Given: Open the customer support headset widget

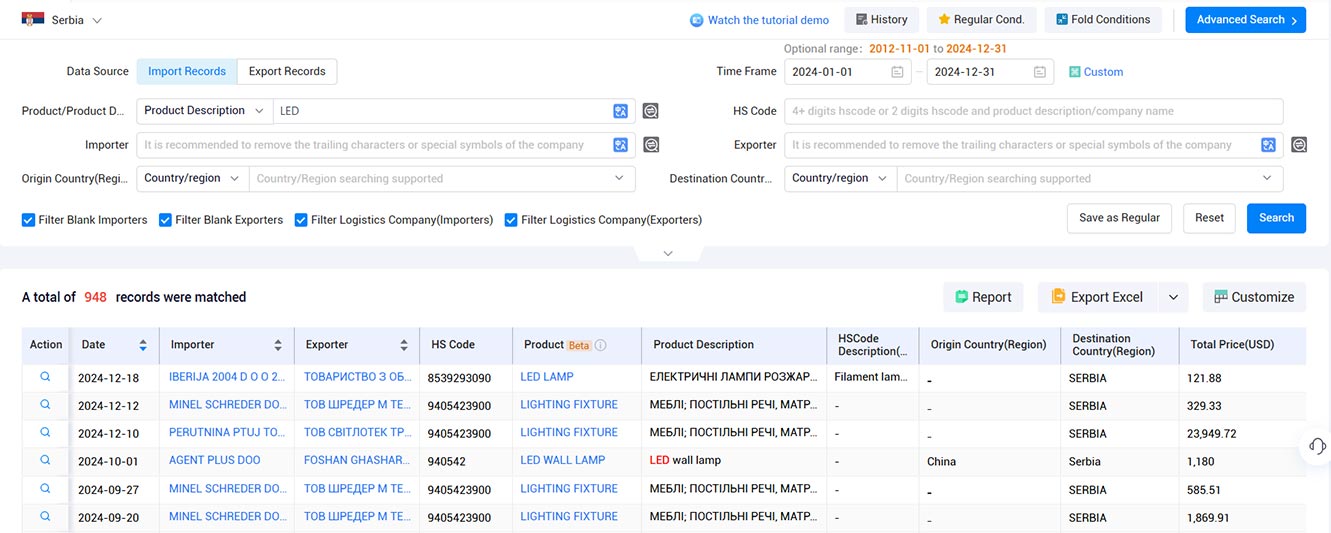Looking at the screenshot, I should 1317,446.
